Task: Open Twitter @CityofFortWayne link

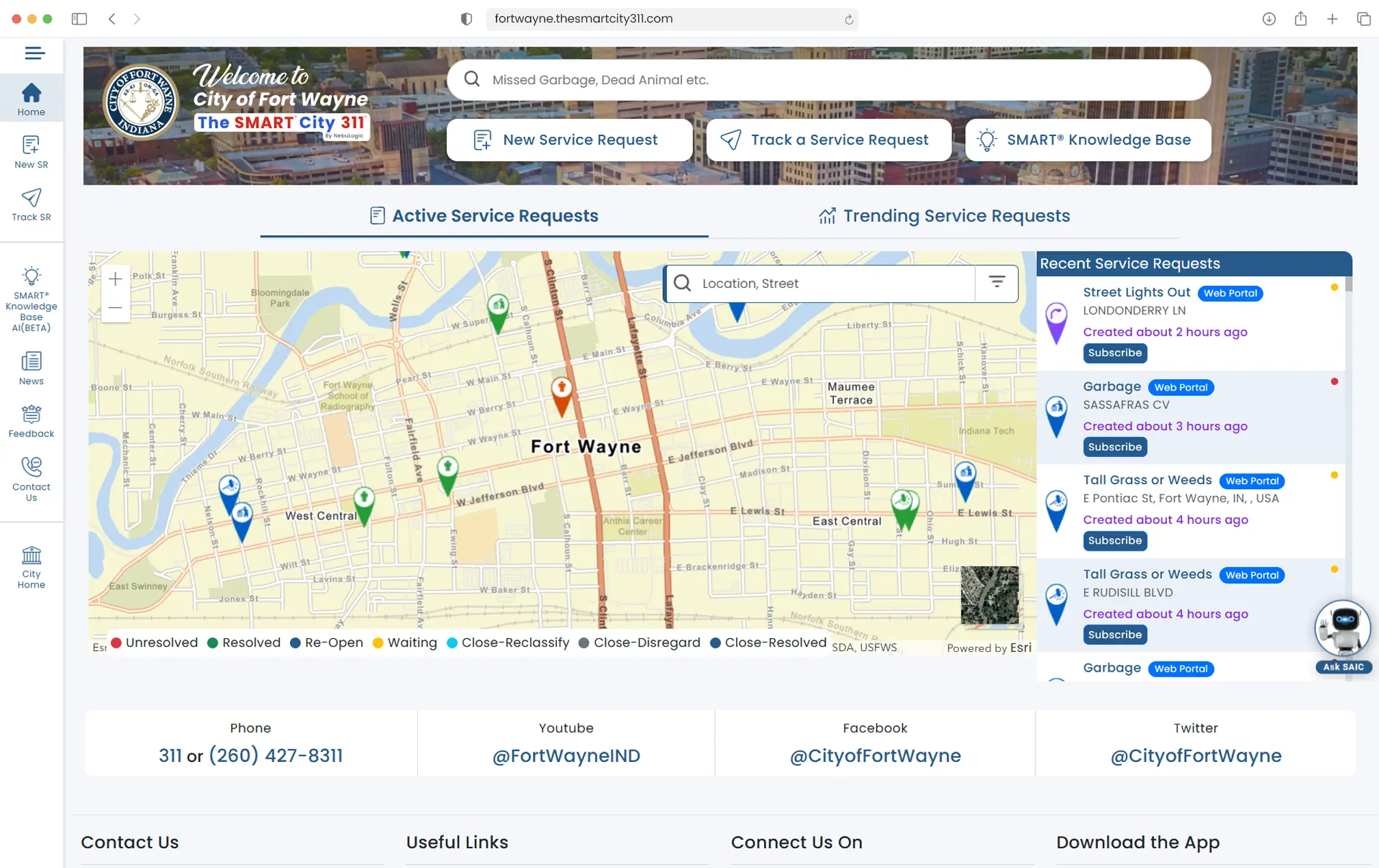Action: pos(1196,755)
